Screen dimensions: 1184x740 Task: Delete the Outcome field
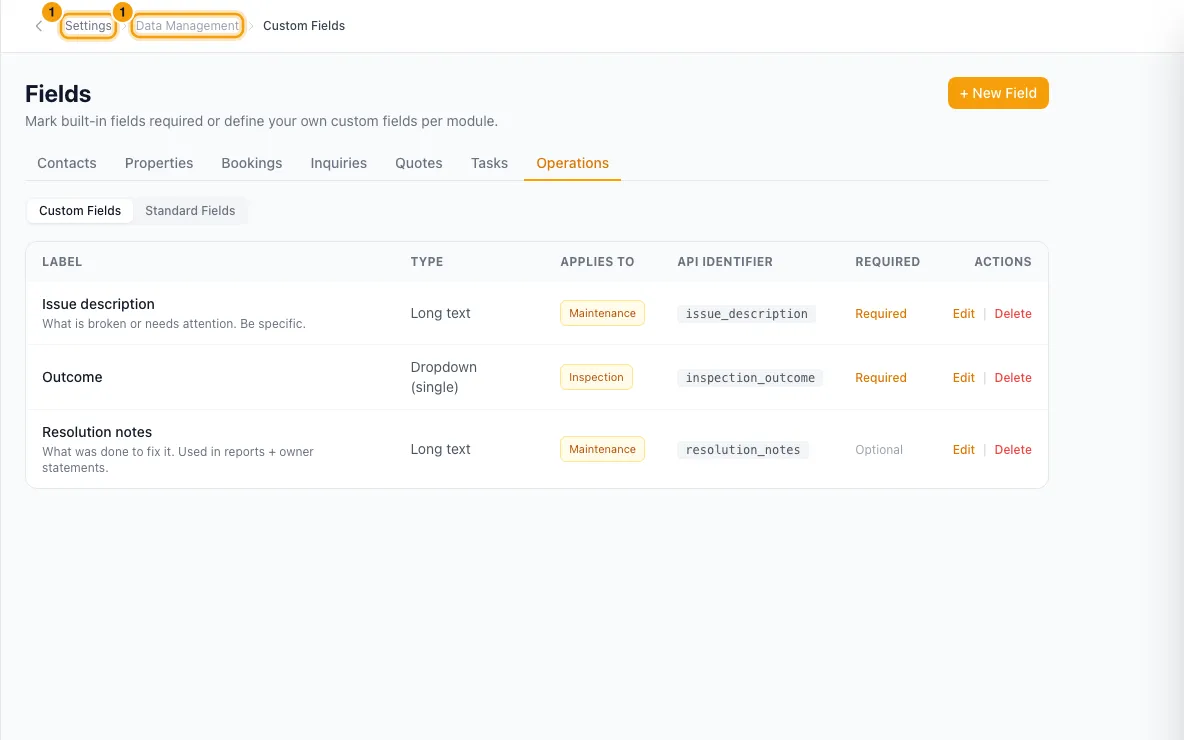coord(1013,378)
